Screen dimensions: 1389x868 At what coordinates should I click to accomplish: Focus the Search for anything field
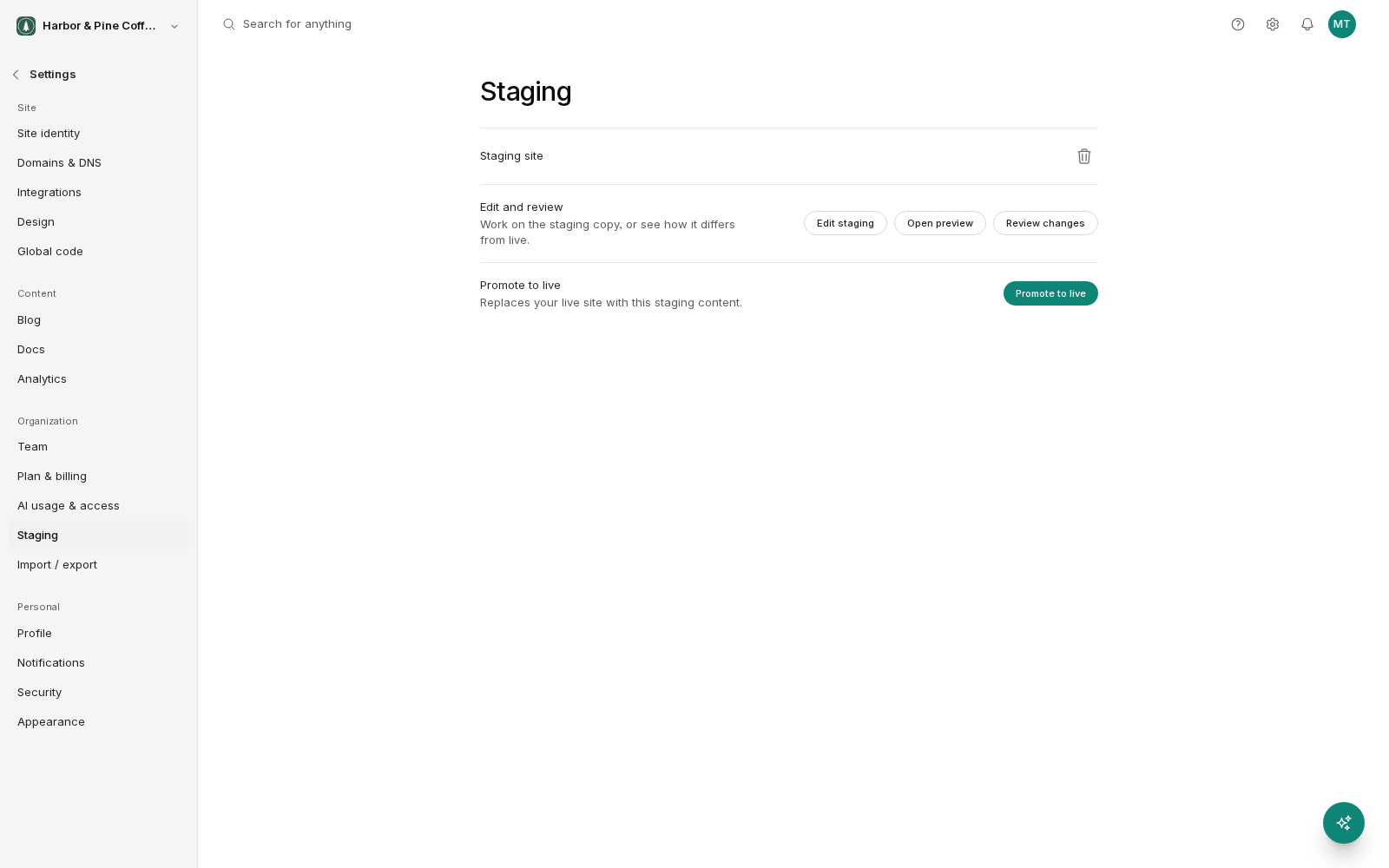[x=297, y=24]
